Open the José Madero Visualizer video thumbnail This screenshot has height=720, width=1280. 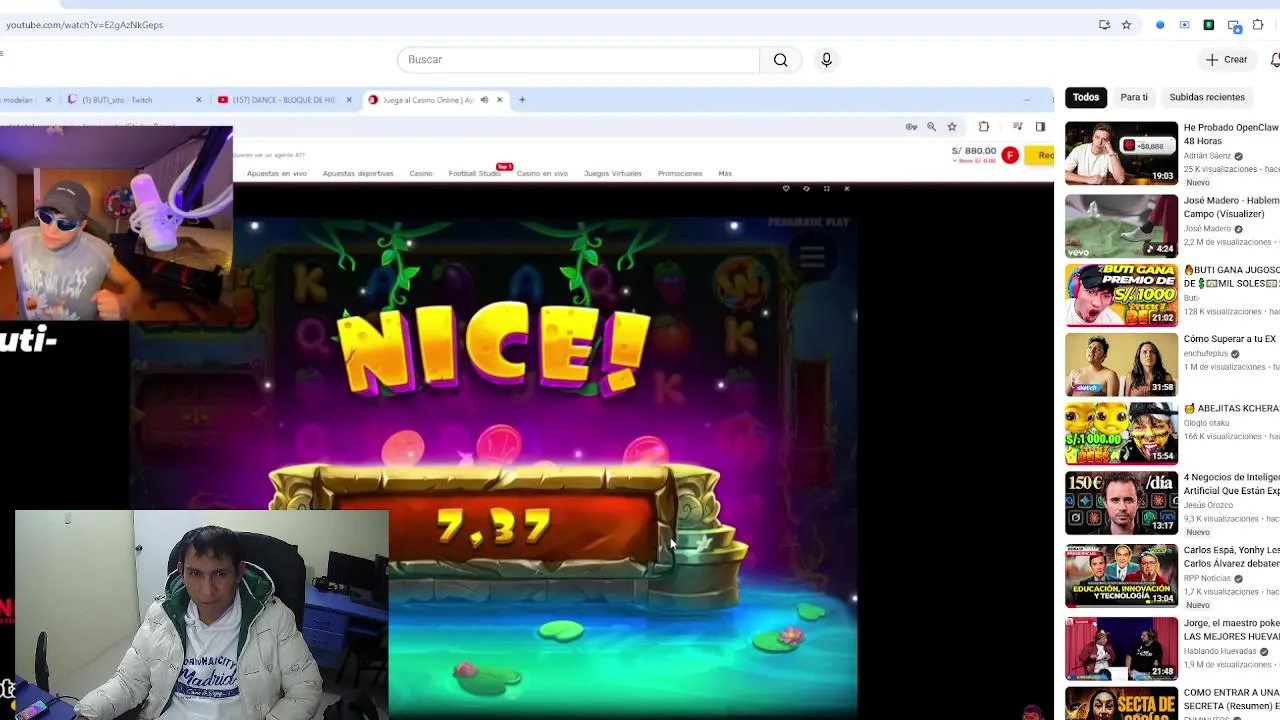[1121, 226]
